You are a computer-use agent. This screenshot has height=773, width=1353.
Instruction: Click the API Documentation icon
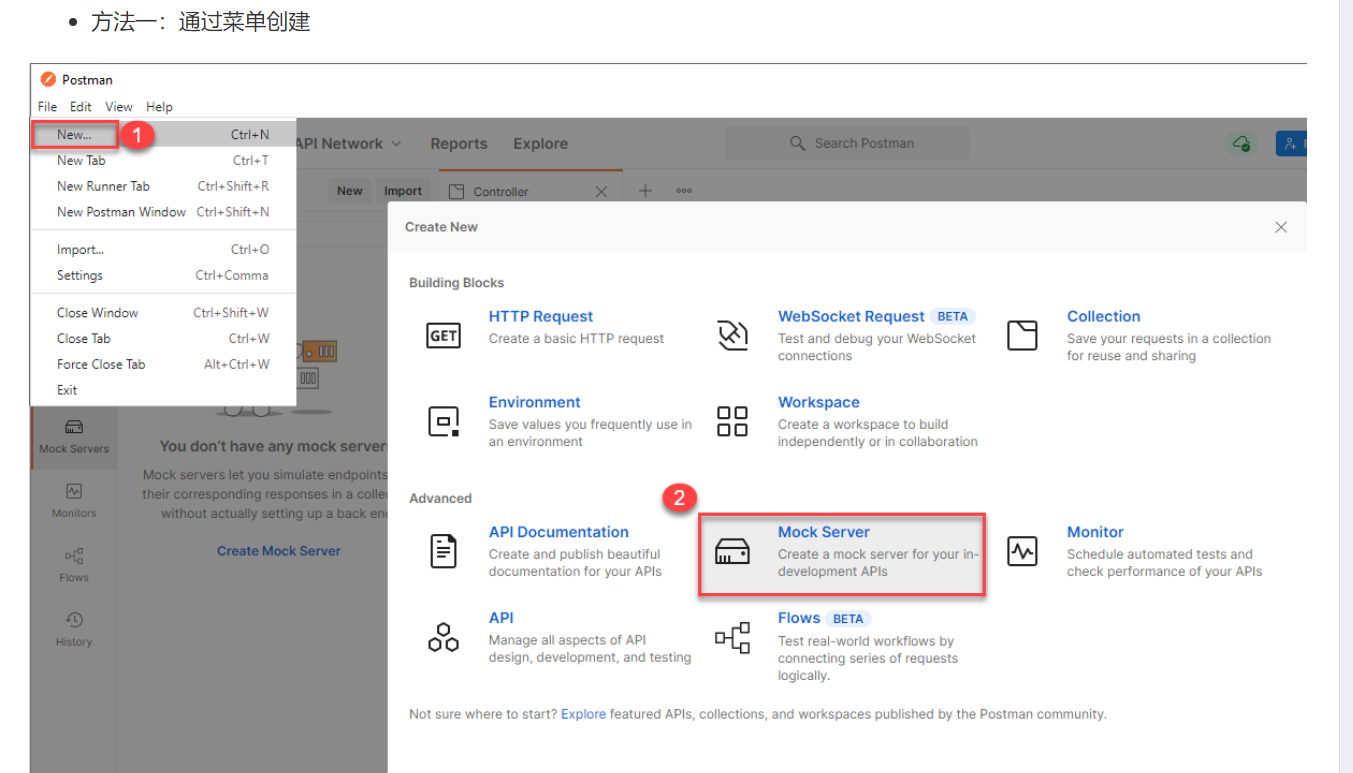pos(443,551)
